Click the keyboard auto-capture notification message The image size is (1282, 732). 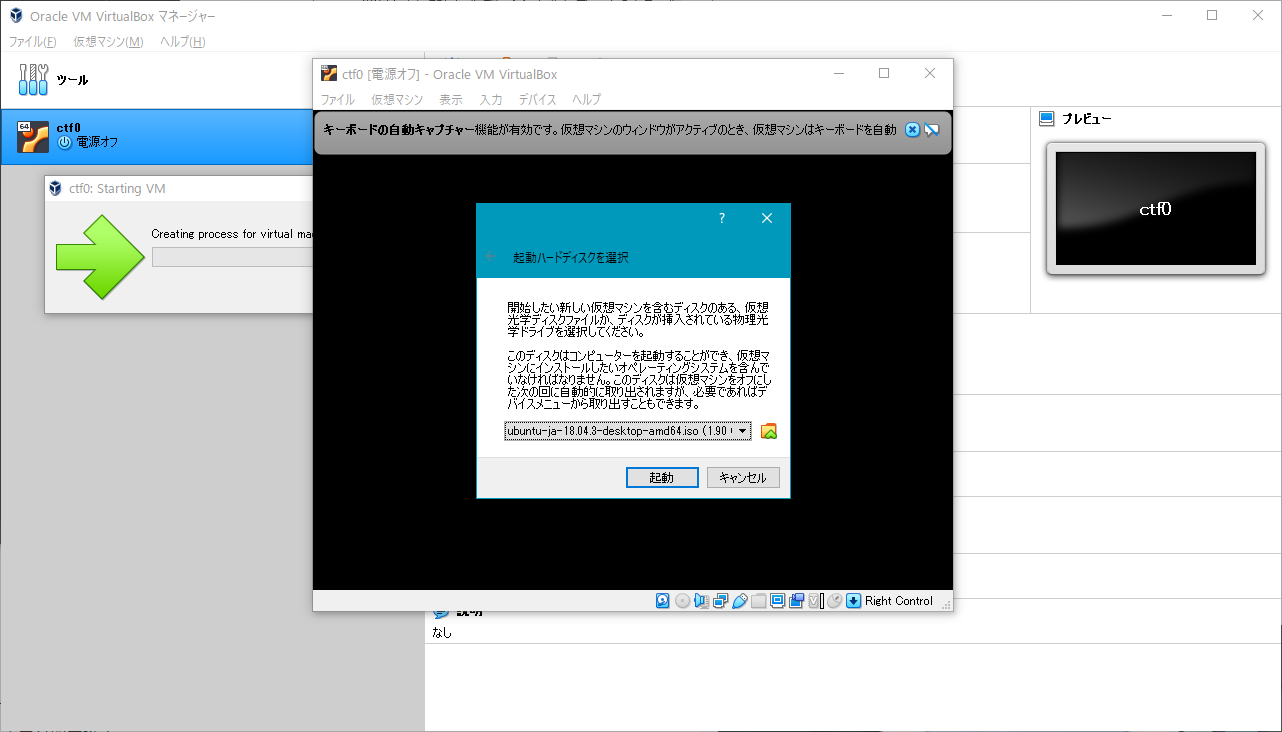(610, 130)
